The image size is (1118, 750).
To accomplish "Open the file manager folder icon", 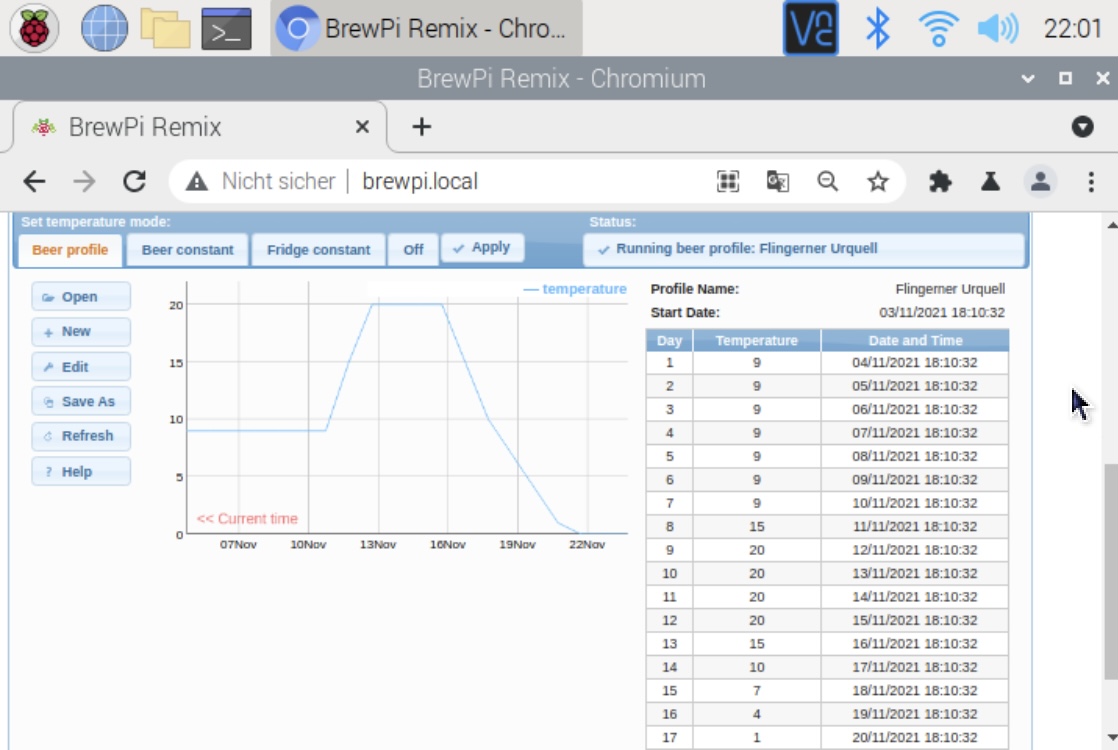I will (x=165, y=28).
